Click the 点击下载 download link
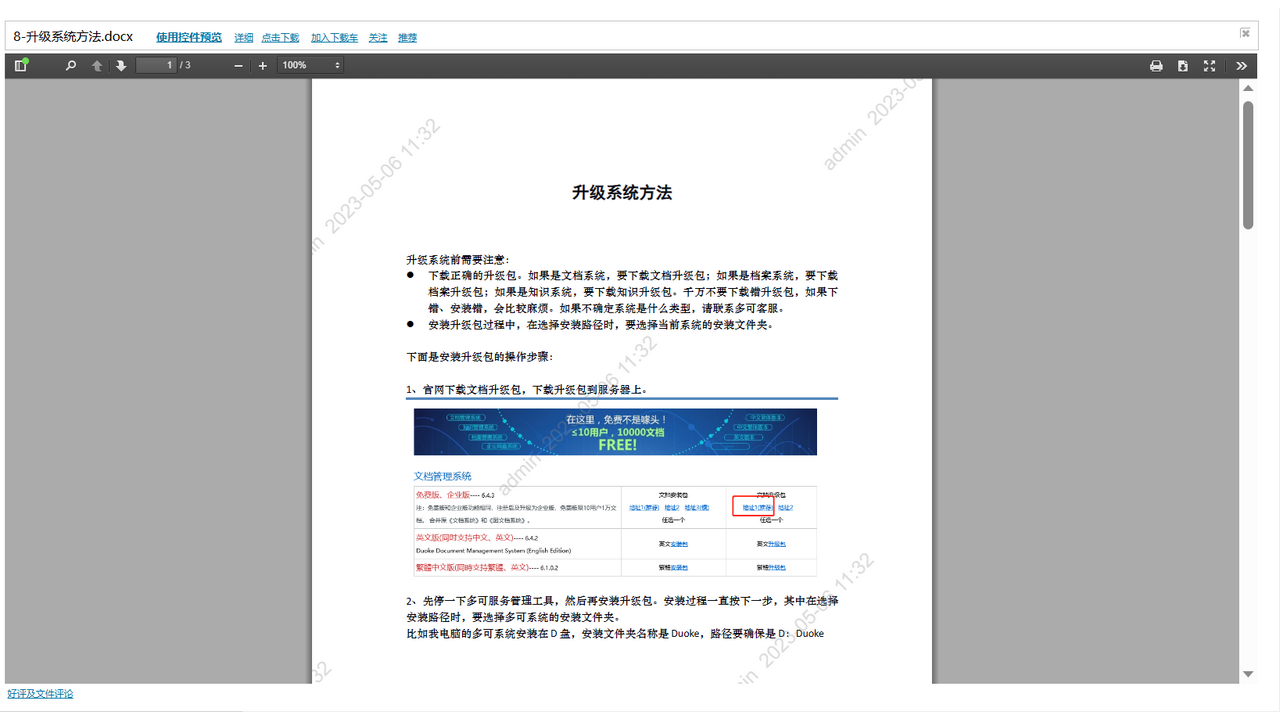1280x720 pixels. click(279, 37)
